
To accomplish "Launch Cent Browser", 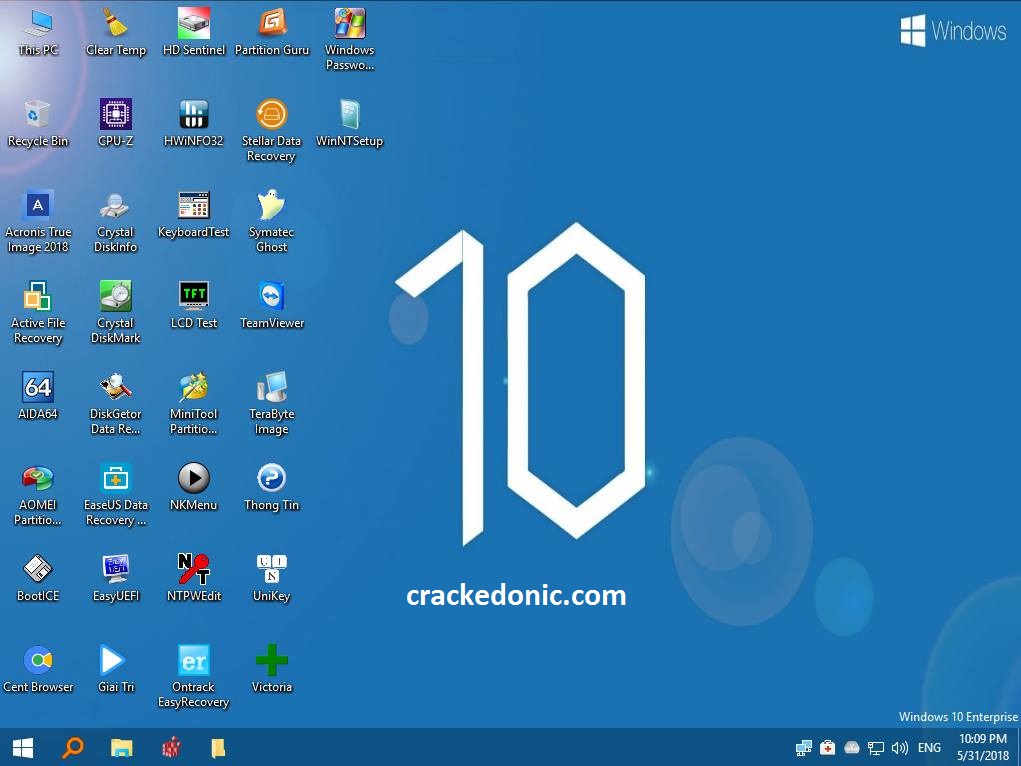I will pyautogui.click(x=38, y=670).
